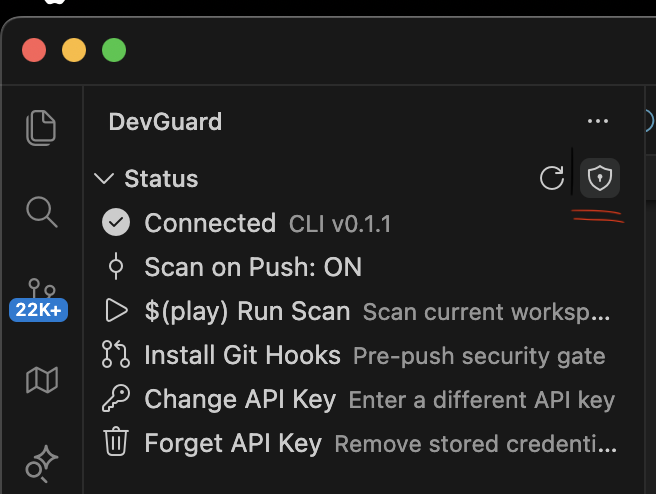The height and width of the screenshot is (494, 656).
Task: Click the refresh status icon
Action: (x=552, y=178)
